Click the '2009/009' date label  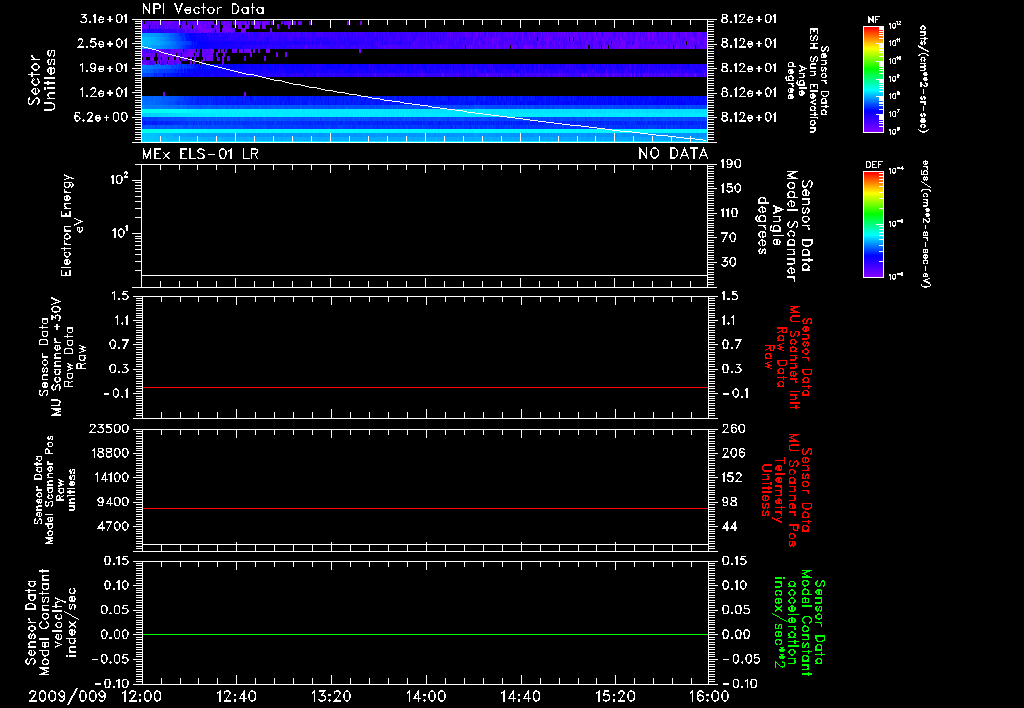tap(67, 696)
